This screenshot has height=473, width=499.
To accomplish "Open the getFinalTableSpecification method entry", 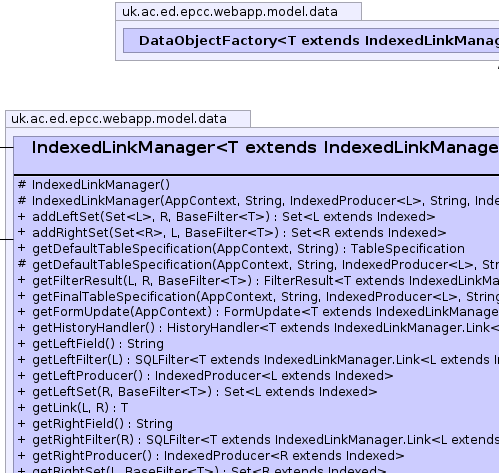I will coord(258,296).
